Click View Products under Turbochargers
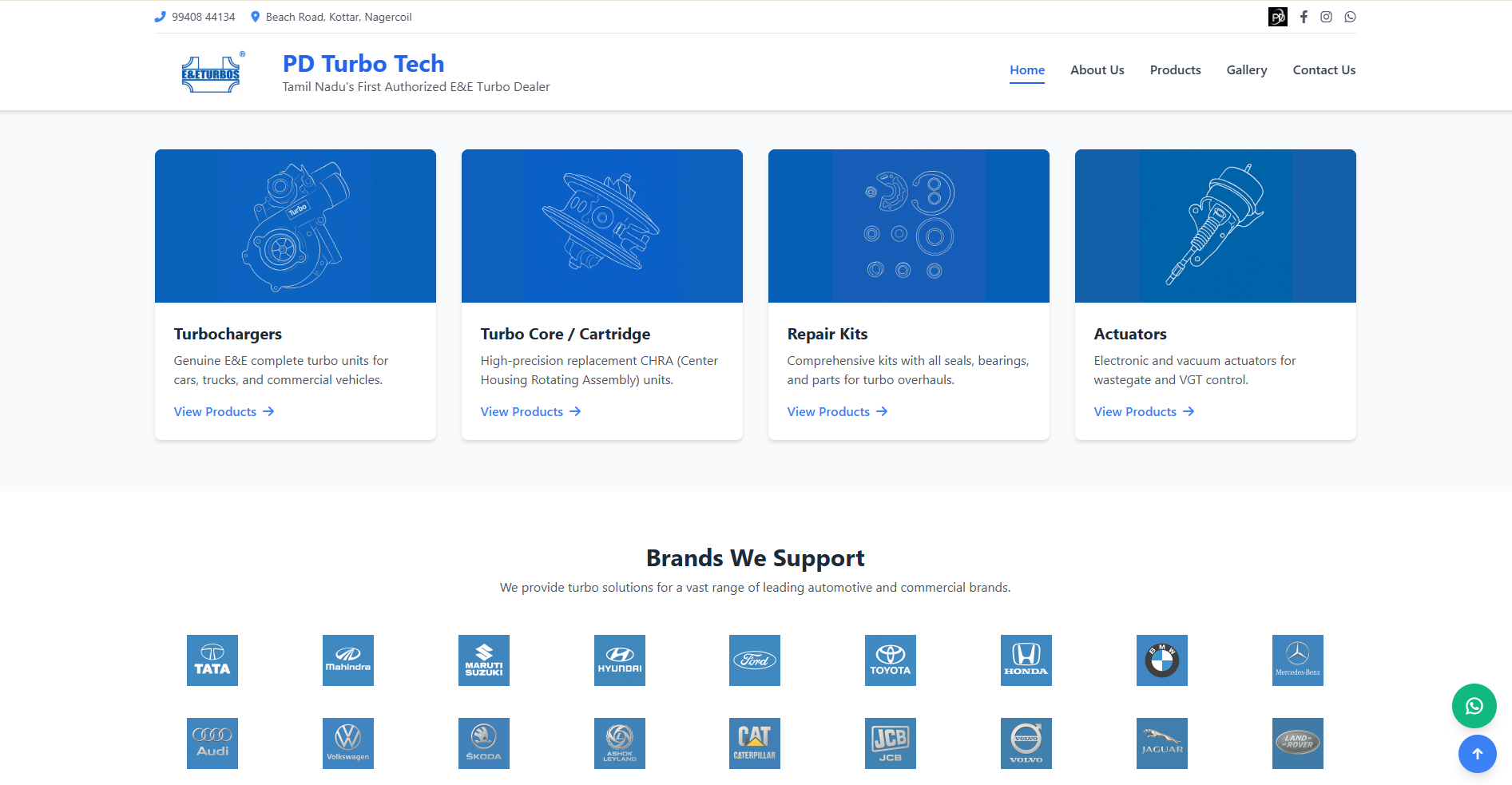Image resolution: width=1512 pixels, height=785 pixels. [224, 412]
